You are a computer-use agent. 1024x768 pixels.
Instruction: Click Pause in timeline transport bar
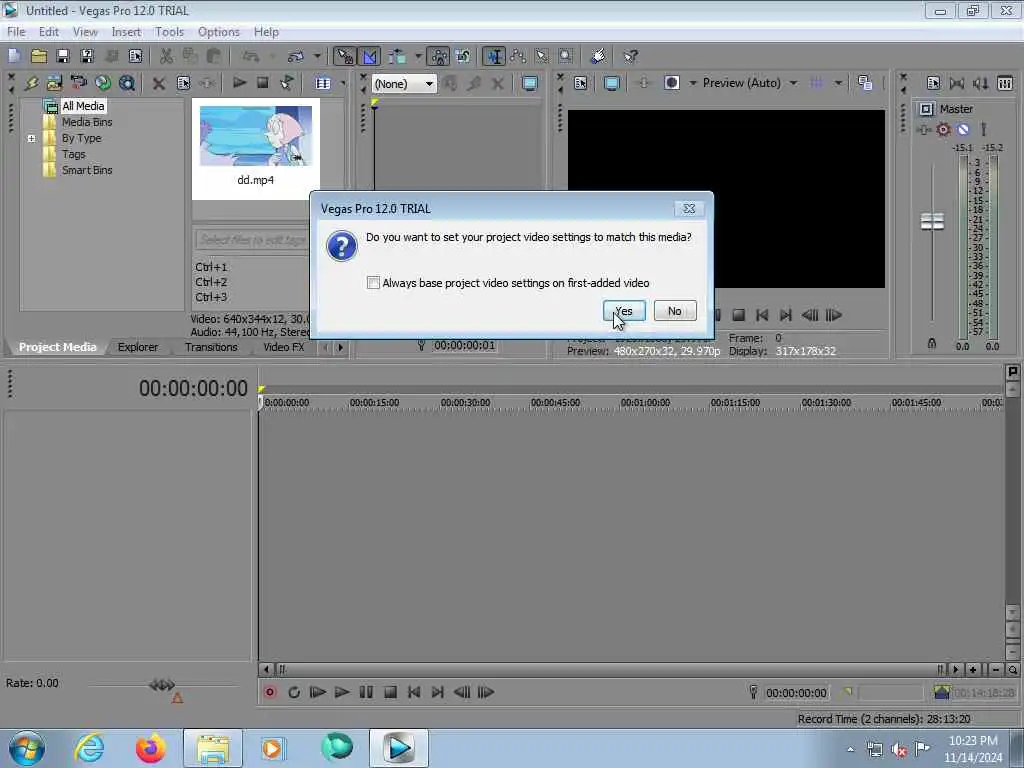point(366,692)
